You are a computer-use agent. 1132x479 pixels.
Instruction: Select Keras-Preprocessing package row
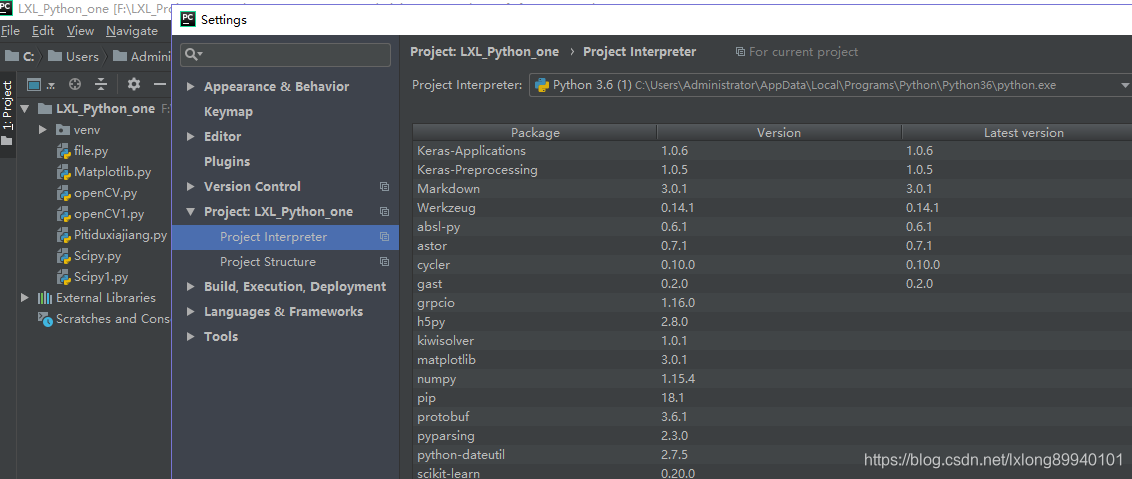click(772, 170)
